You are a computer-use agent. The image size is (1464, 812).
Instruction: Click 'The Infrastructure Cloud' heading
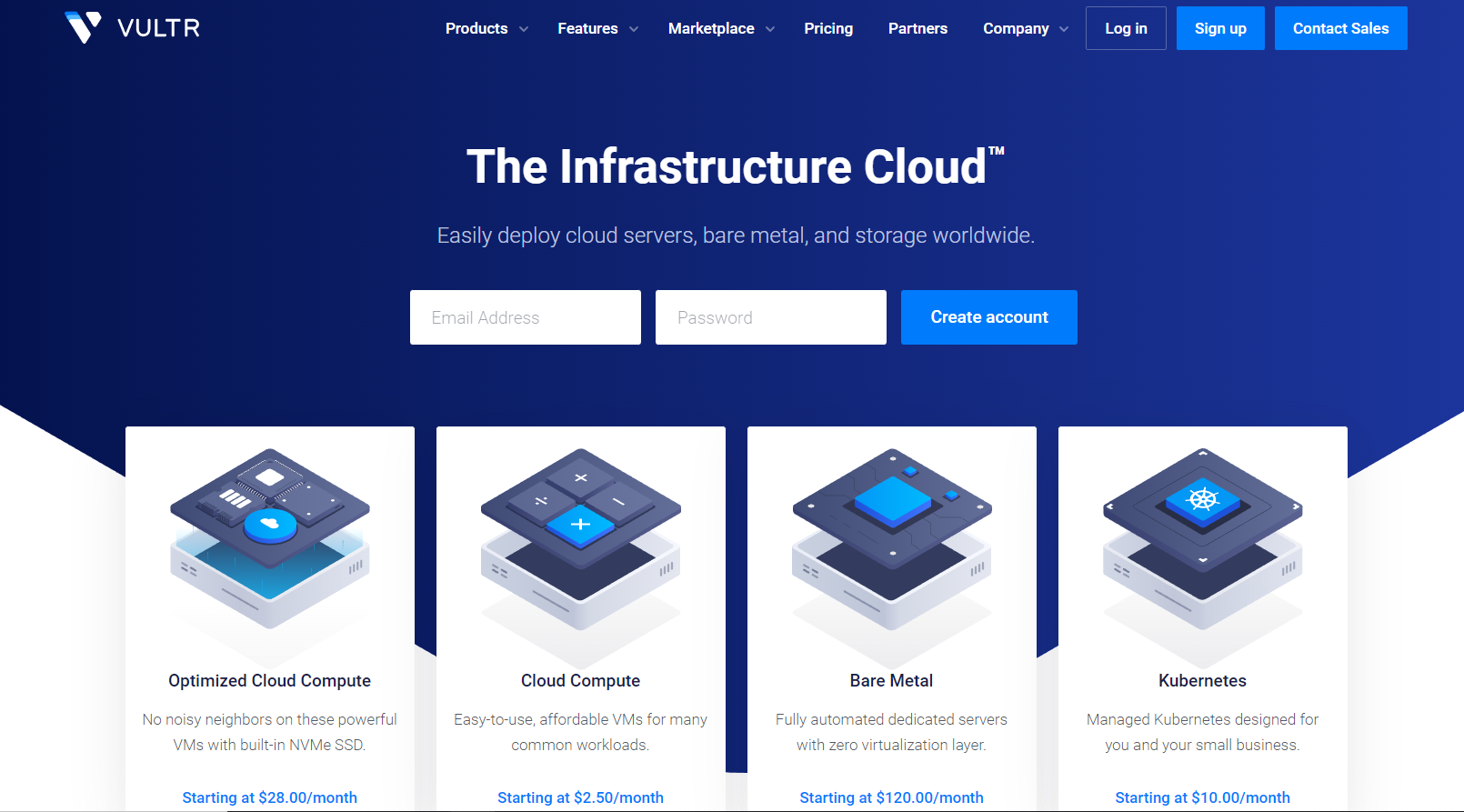click(x=735, y=167)
